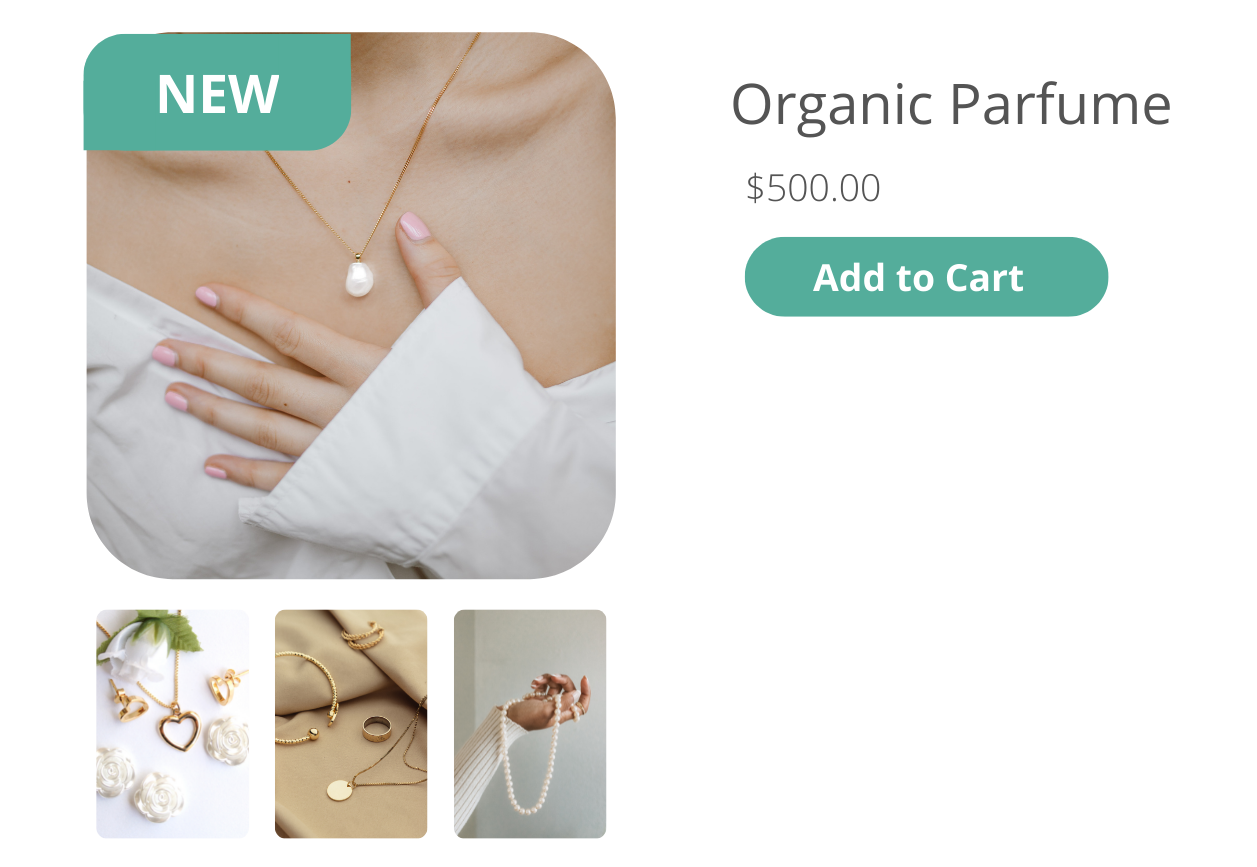The image size is (1257, 867).
Task: Click the green NEW badge
Action: coord(217,93)
